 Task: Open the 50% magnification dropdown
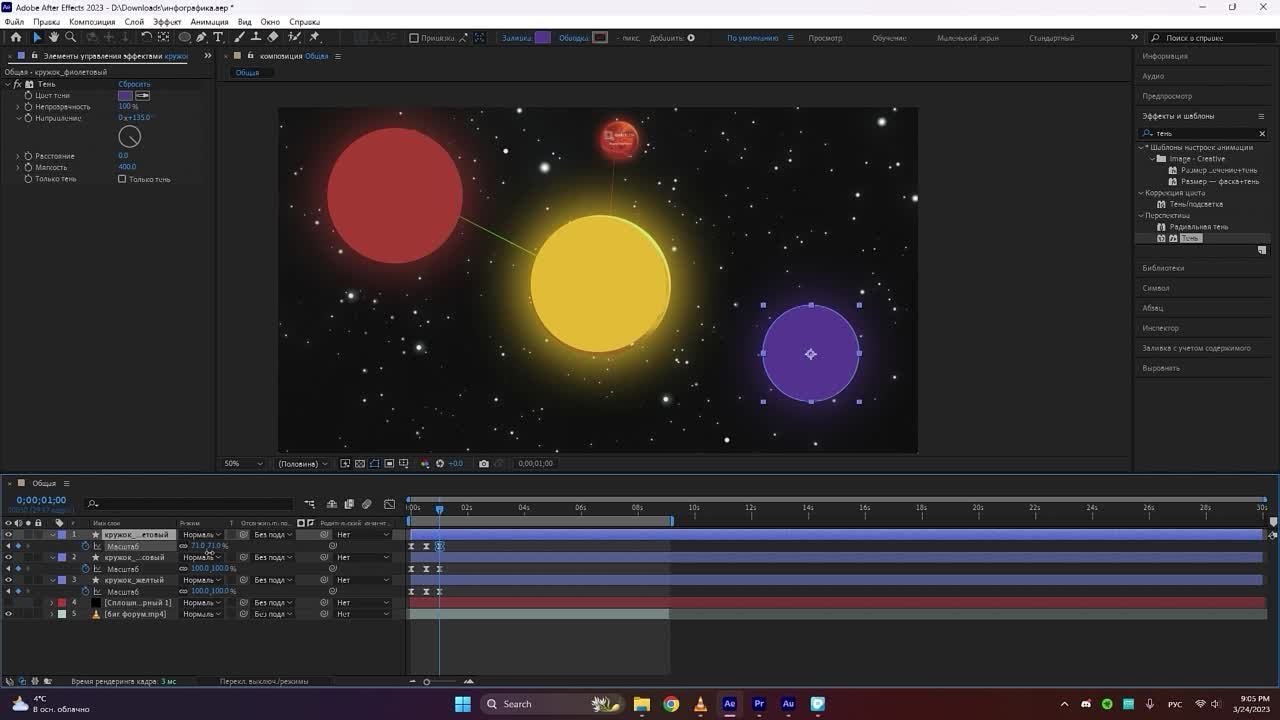[x=244, y=464]
